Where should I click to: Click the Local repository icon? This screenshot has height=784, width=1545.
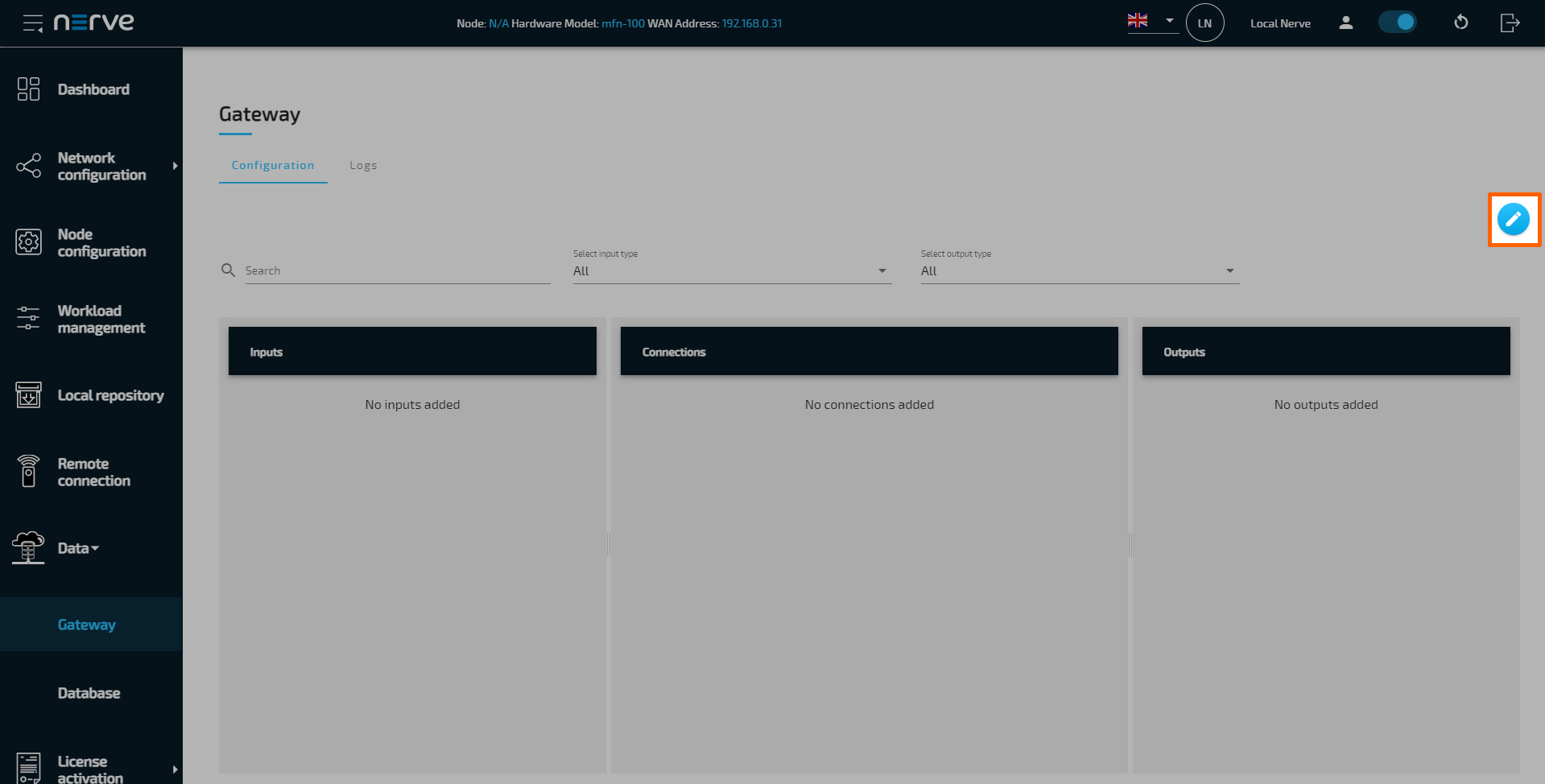coord(28,395)
